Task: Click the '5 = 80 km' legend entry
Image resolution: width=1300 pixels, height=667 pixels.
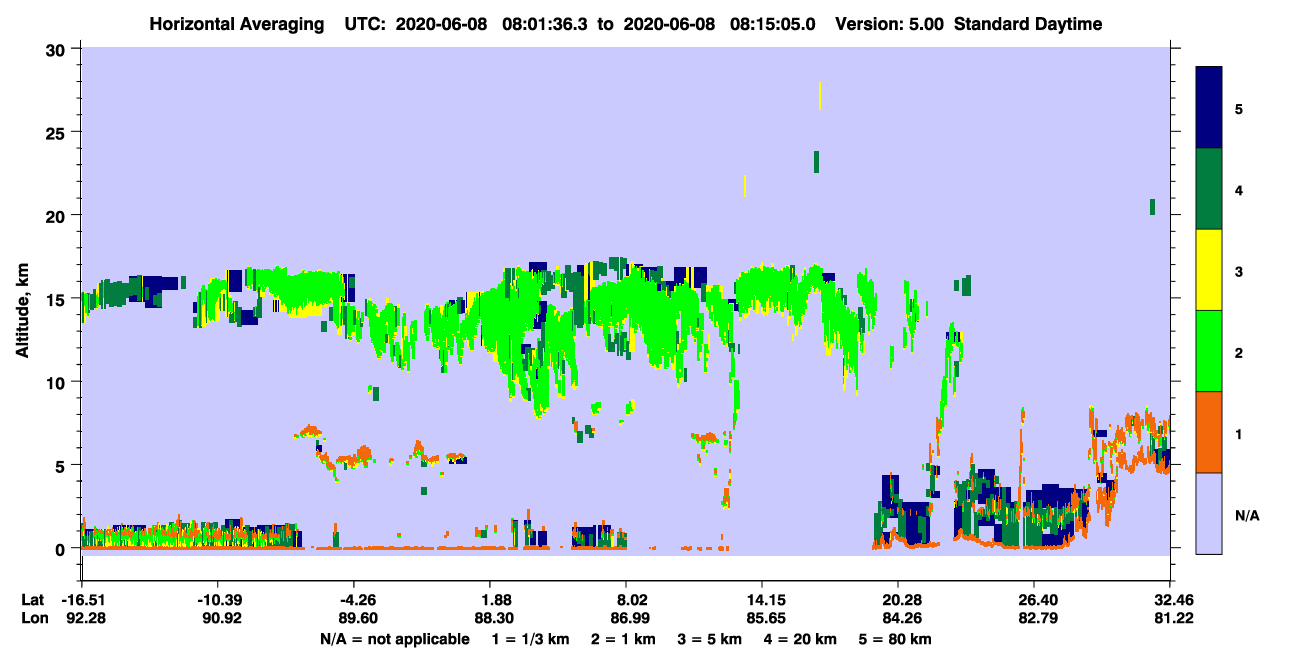Action: [896, 639]
